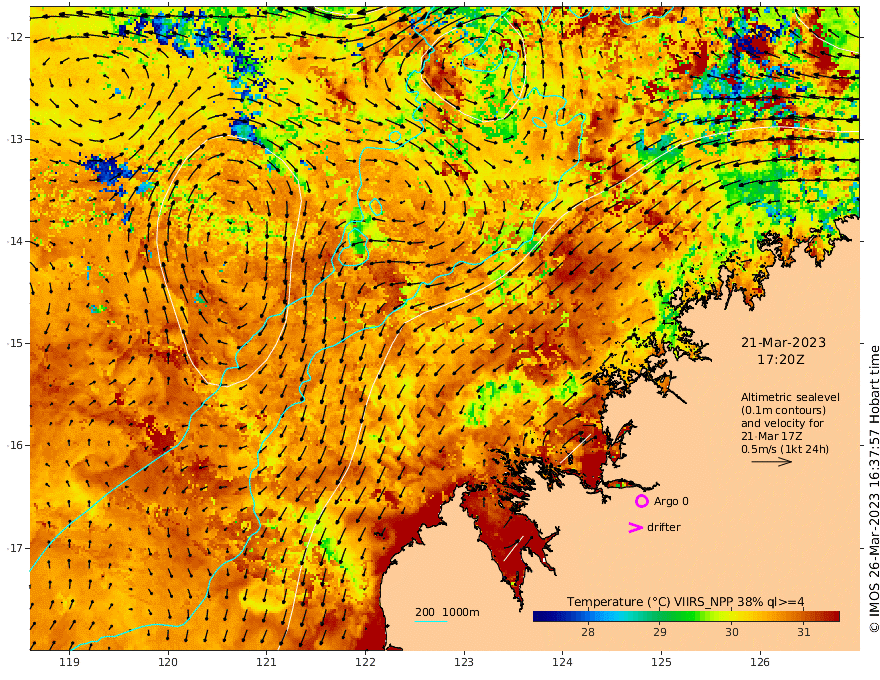This screenshot has height=680, width=880.
Task: Click the 31 label on the color scale
Action: tap(804, 632)
